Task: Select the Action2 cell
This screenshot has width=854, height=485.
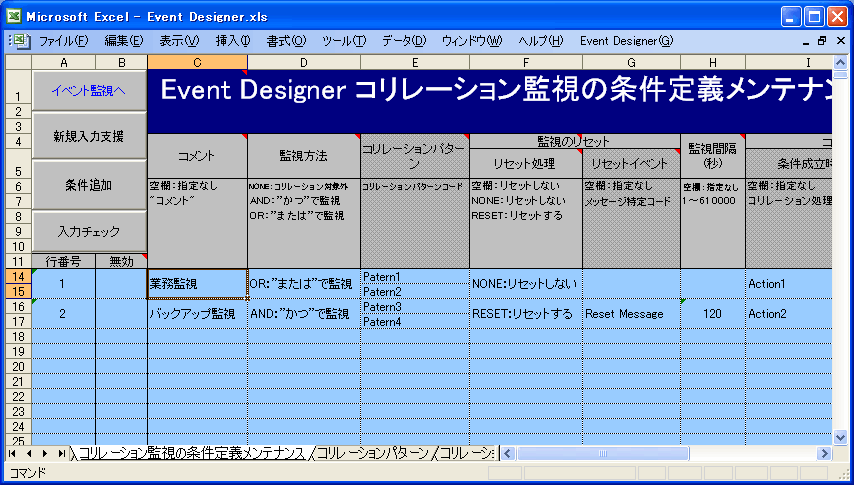Action: (789, 314)
